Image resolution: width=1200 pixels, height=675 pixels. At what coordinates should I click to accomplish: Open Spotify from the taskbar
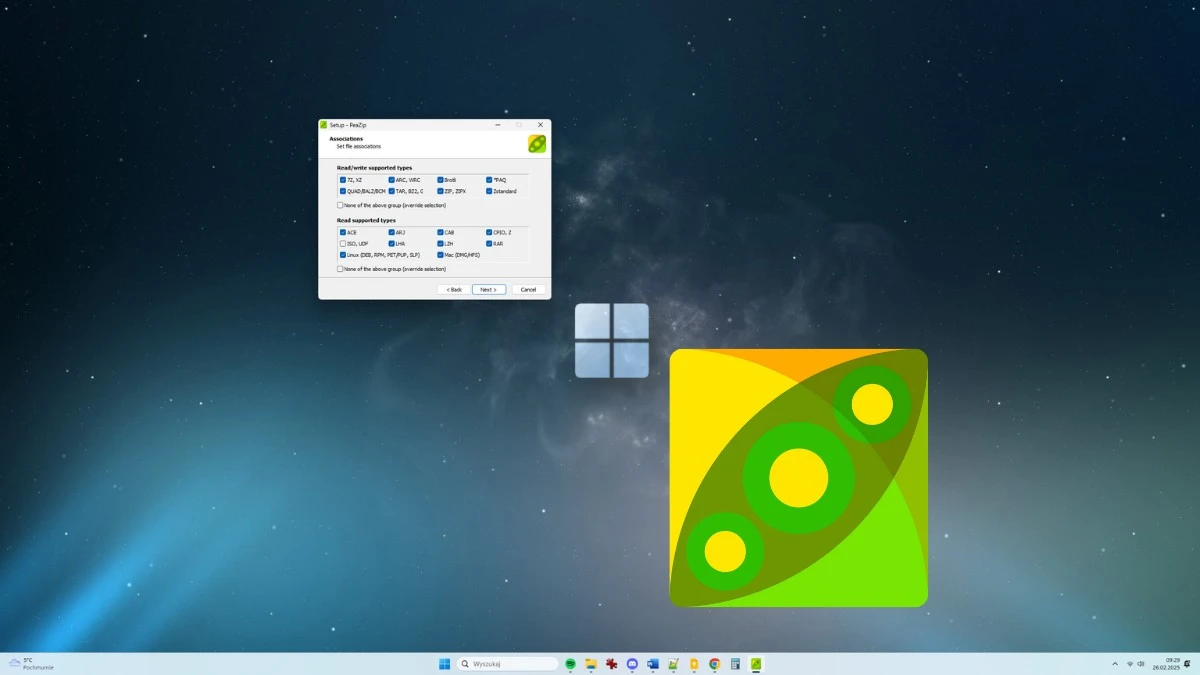(x=571, y=663)
